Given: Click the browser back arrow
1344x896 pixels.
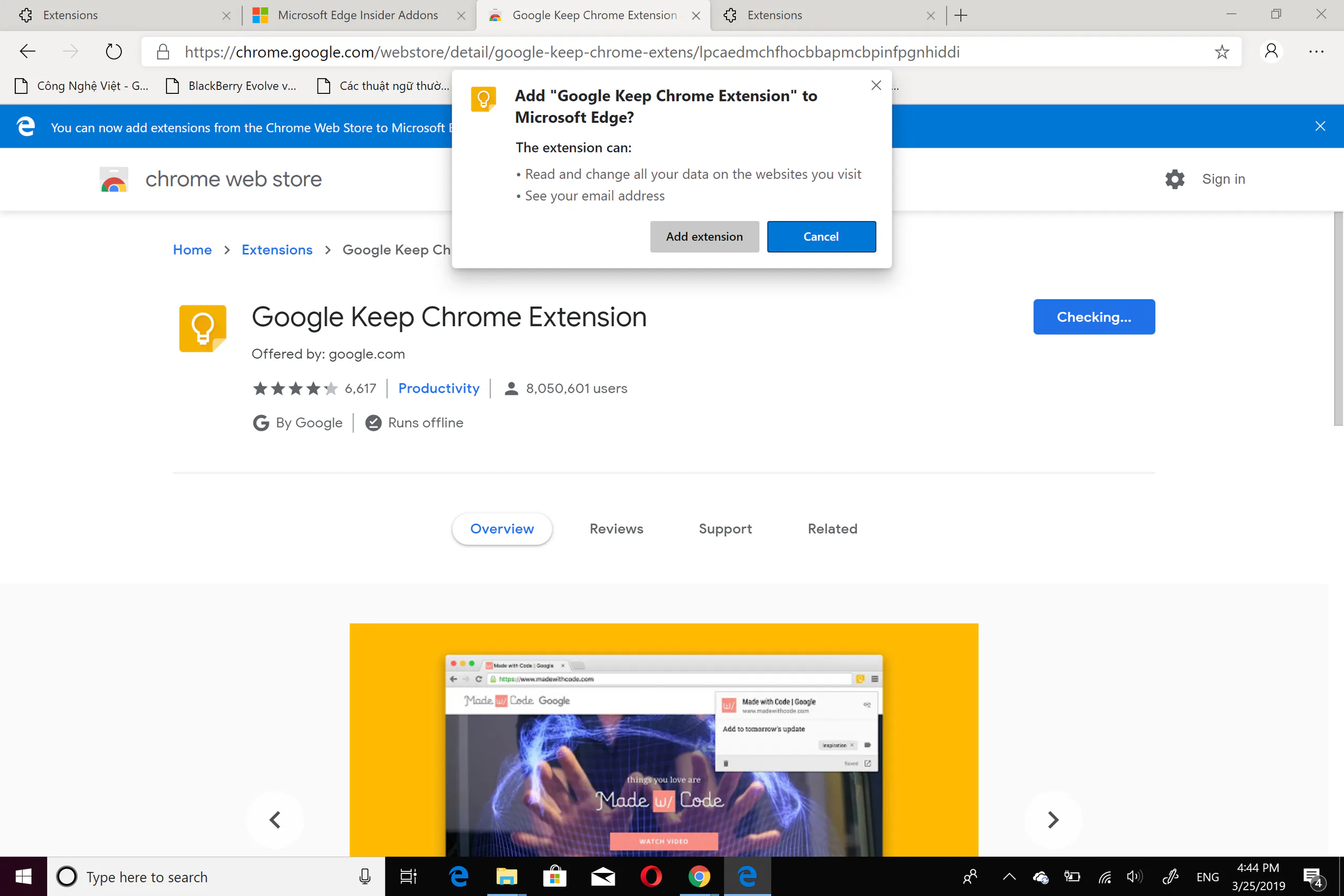Looking at the screenshot, I should pos(27,51).
